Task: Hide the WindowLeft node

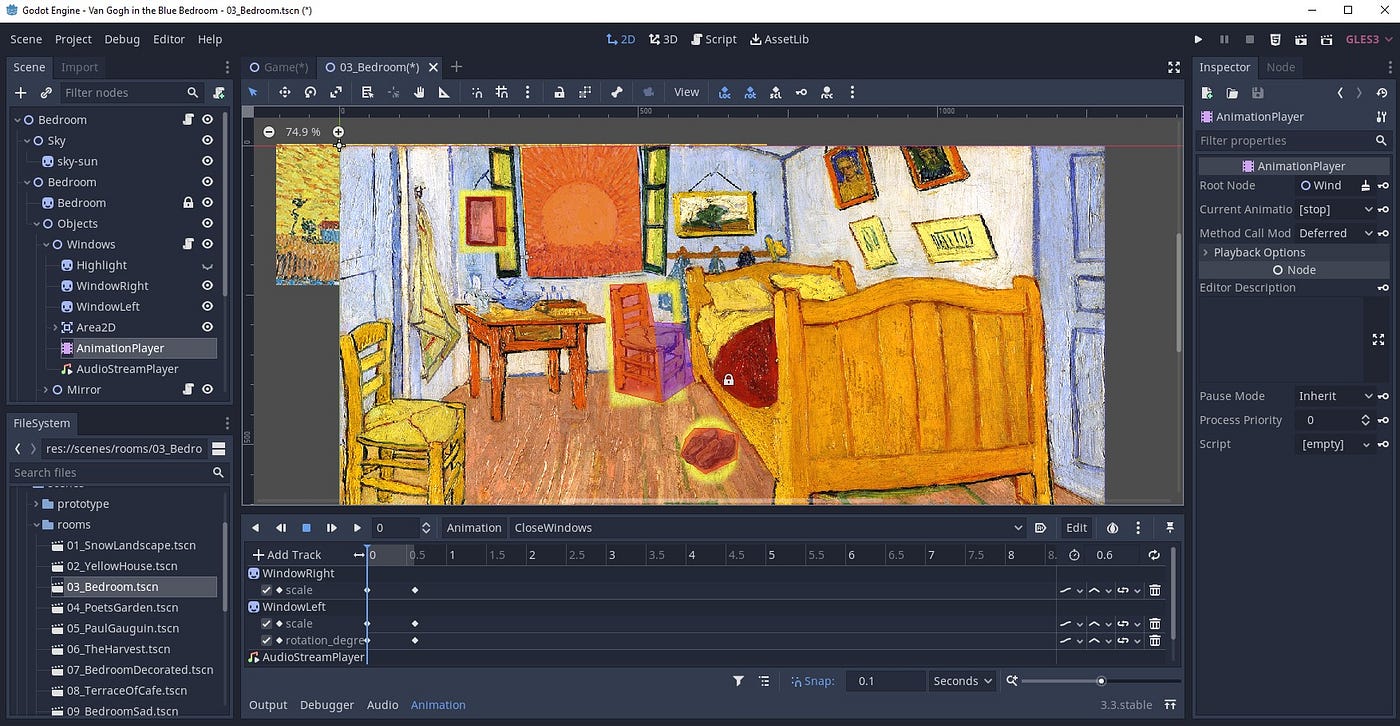Action: point(207,307)
